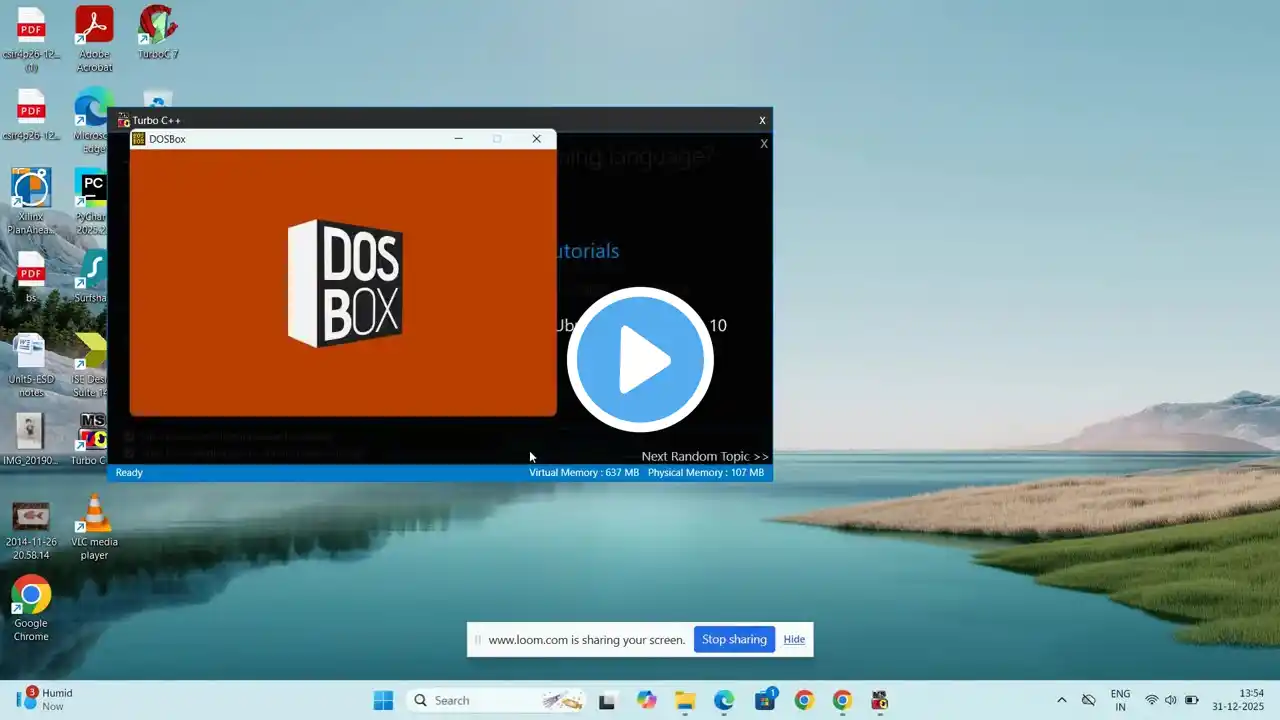Select the bs PDF file on desktop
Viewport: 1280px width, 720px height.
pos(31,277)
